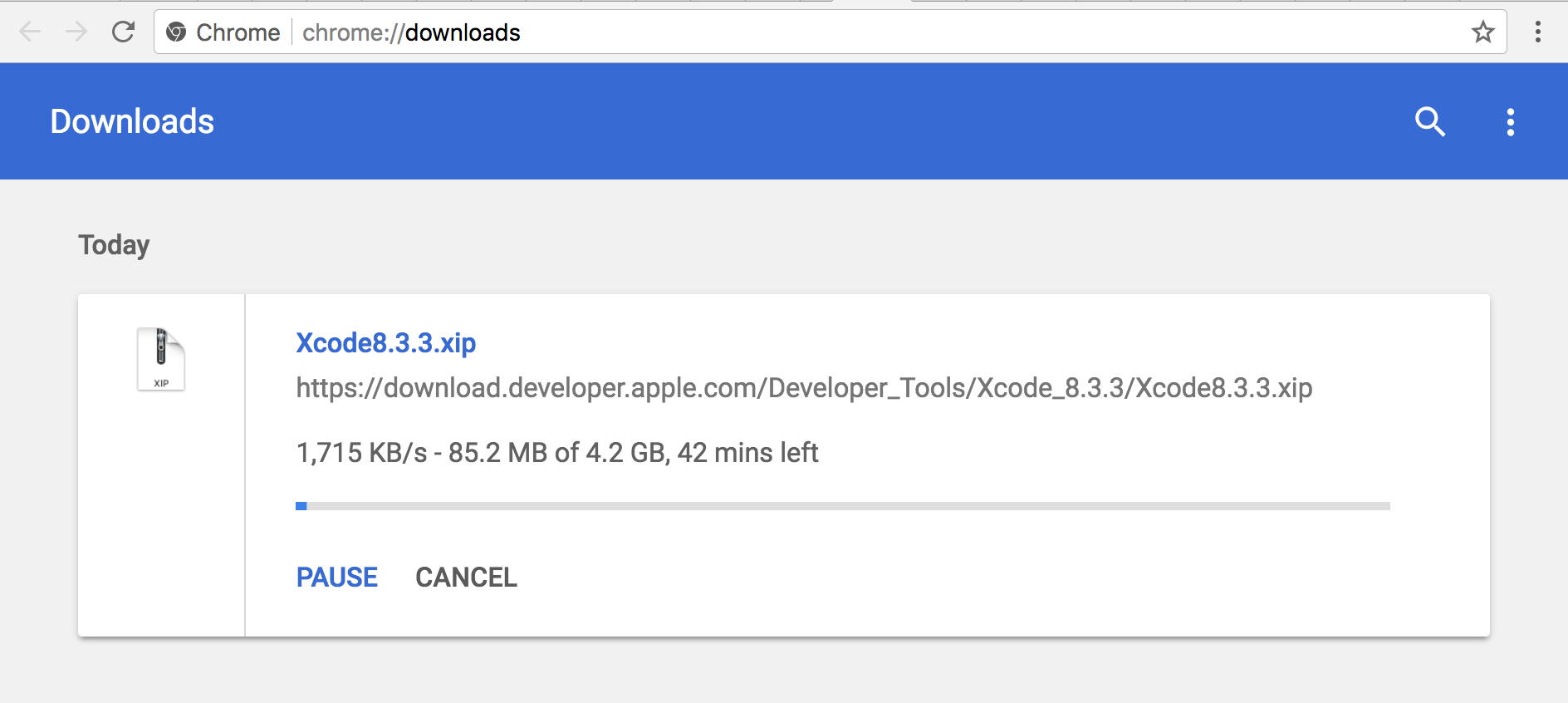Click the Chrome logo in the address bar
The width and height of the screenshot is (1568, 703).
tap(174, 32)
